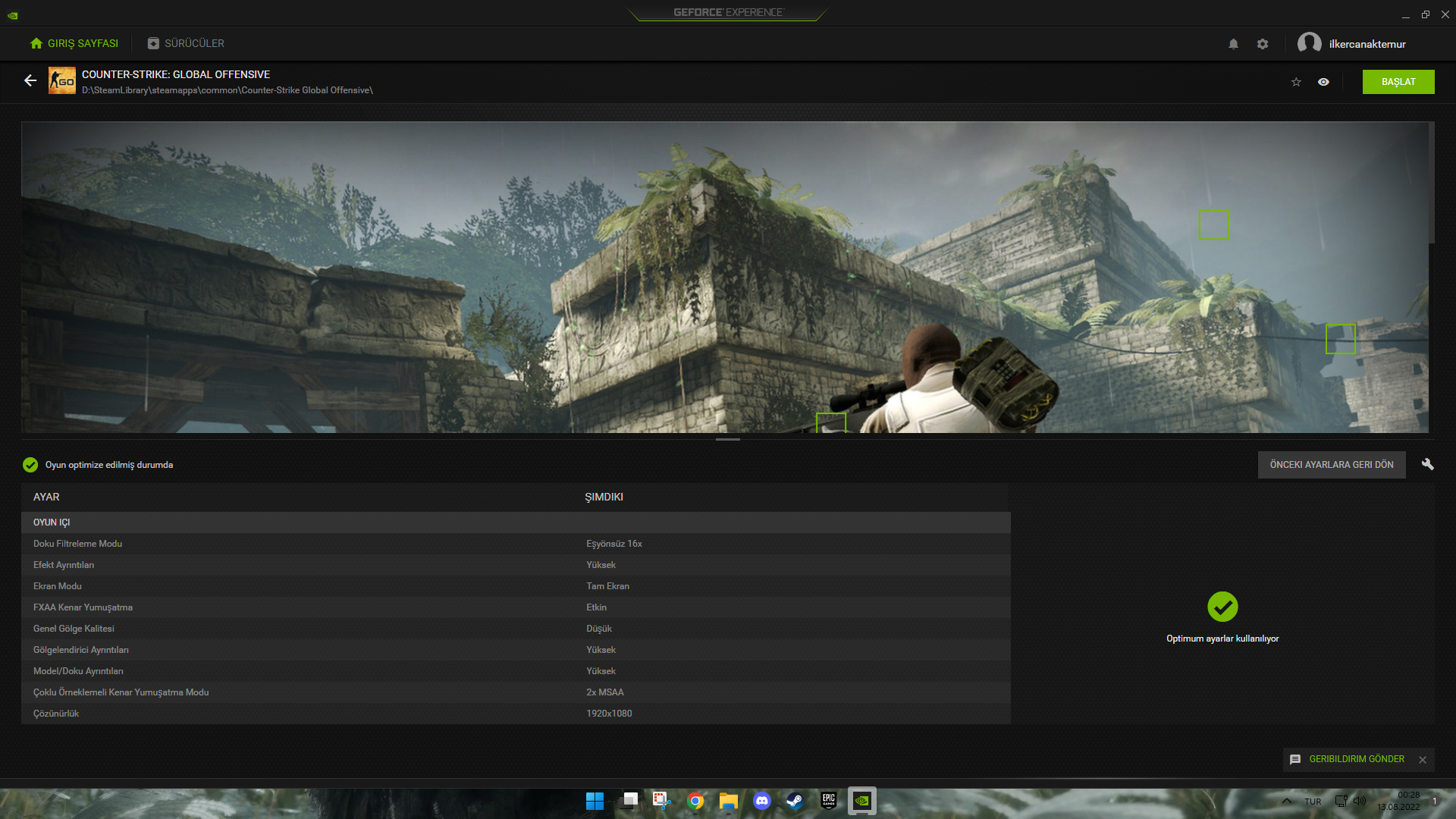Switch to Giriş Sayfası tab
The height and width of the screenshot is (819, 1456).
click(74, 43)
